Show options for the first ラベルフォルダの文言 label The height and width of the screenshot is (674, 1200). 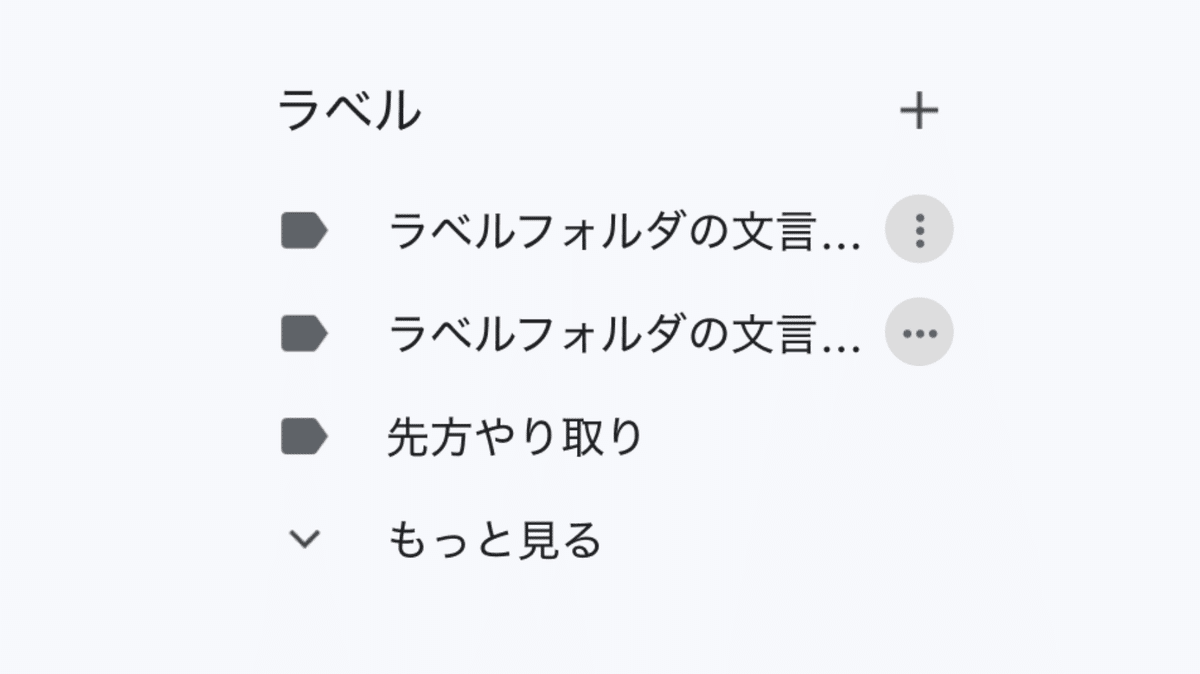[919, 230]
